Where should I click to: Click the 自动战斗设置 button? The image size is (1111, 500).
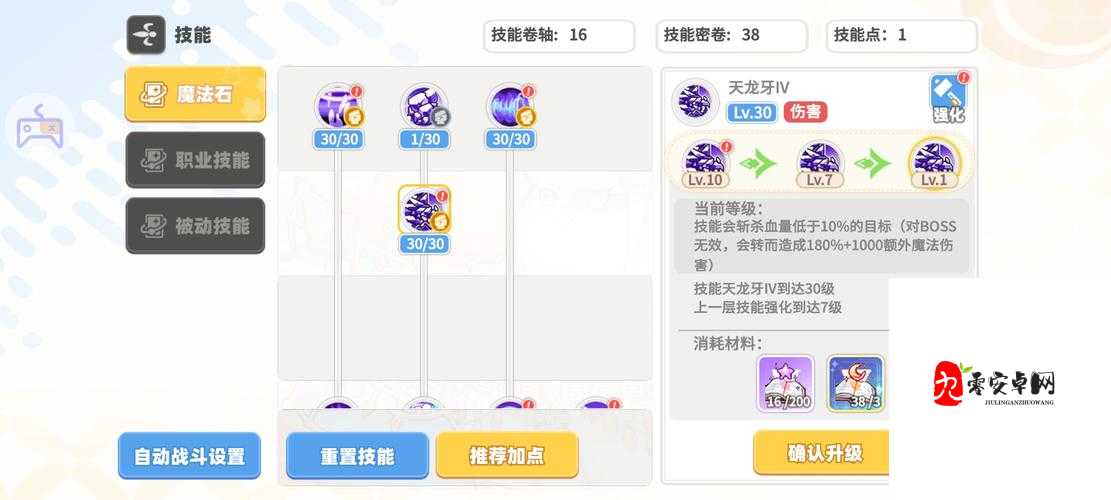[x=189, y=456]
